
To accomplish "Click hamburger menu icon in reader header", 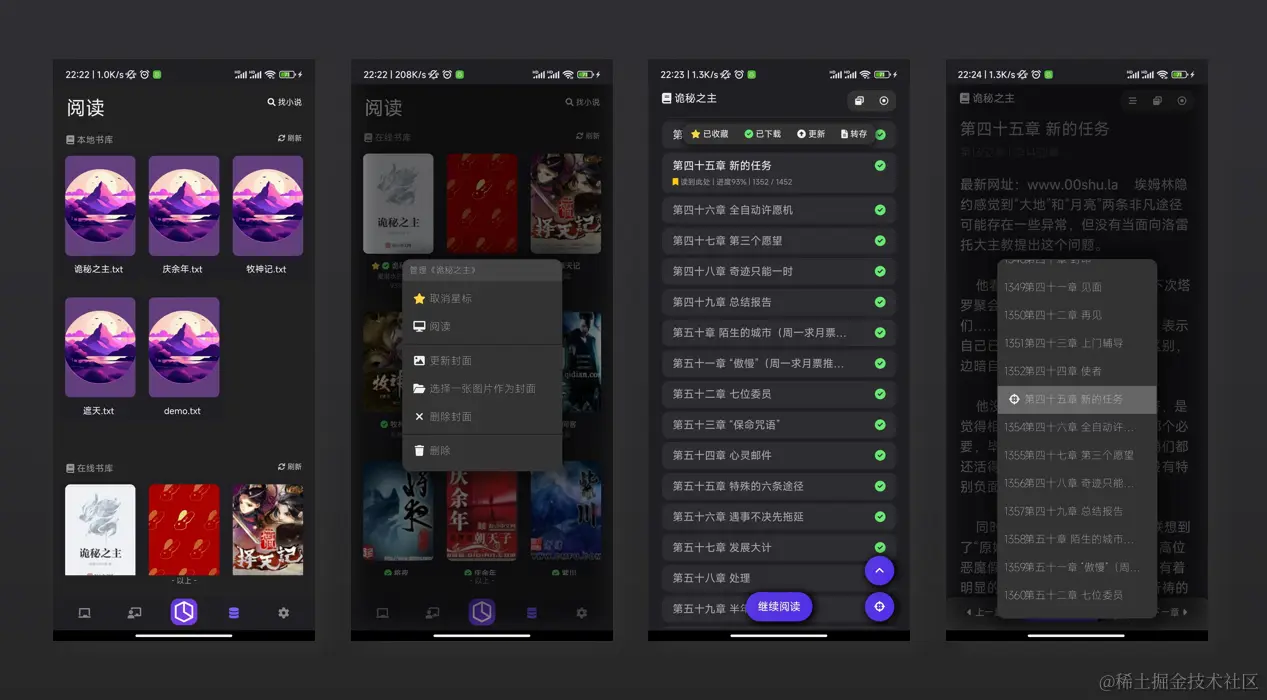I will pos(1132,100).
